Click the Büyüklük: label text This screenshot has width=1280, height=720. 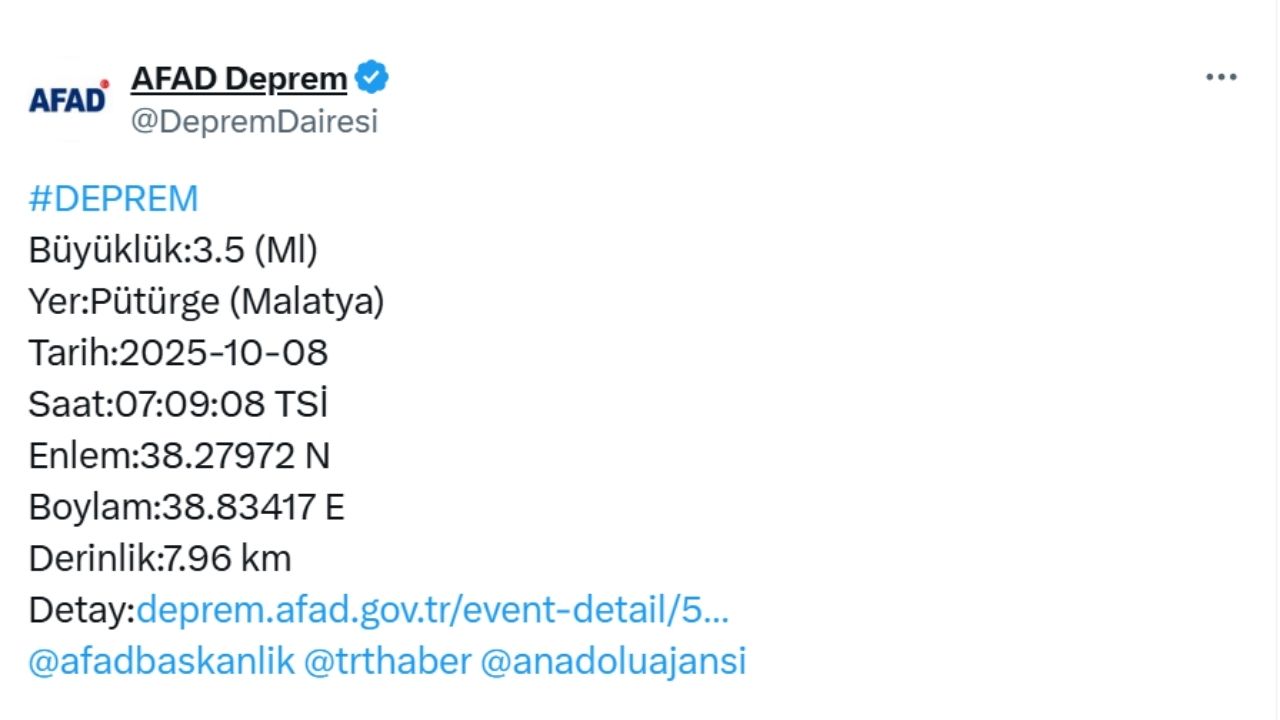109,250
